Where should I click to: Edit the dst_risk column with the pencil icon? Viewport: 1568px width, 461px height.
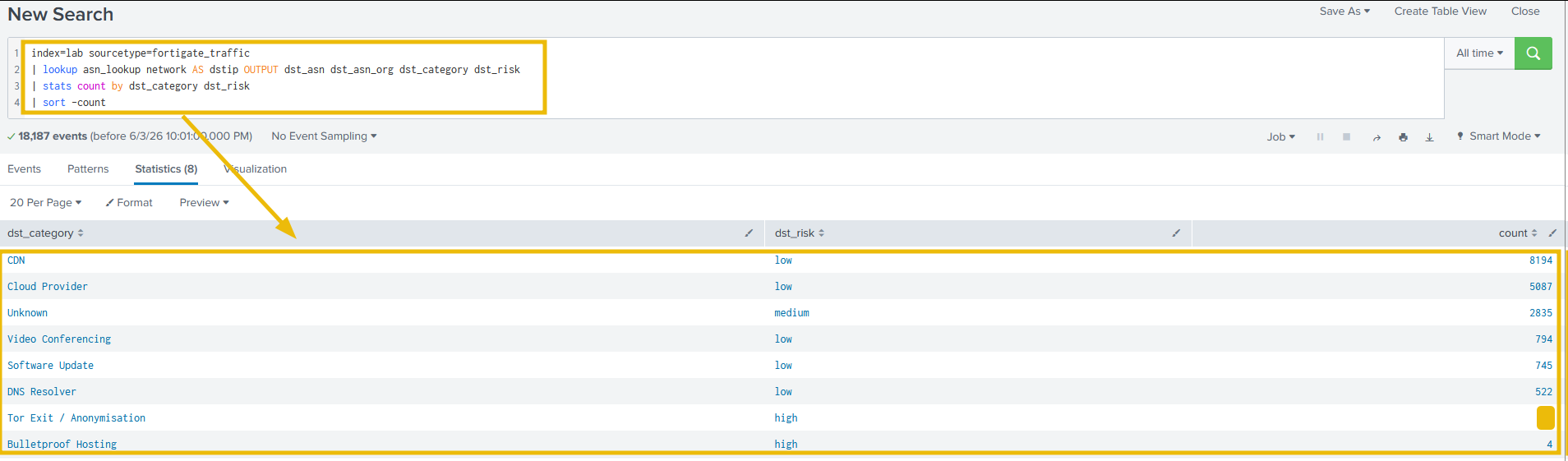pos(1176,233)
